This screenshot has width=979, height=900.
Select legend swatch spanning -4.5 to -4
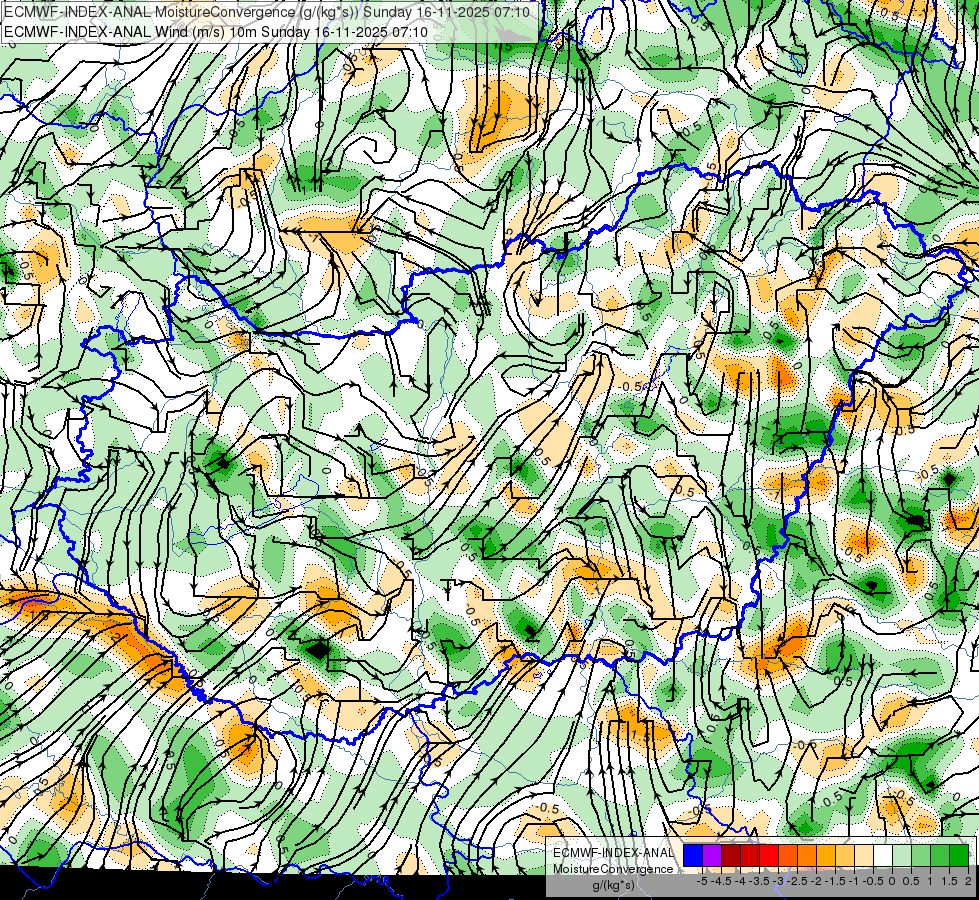[731, 855]
